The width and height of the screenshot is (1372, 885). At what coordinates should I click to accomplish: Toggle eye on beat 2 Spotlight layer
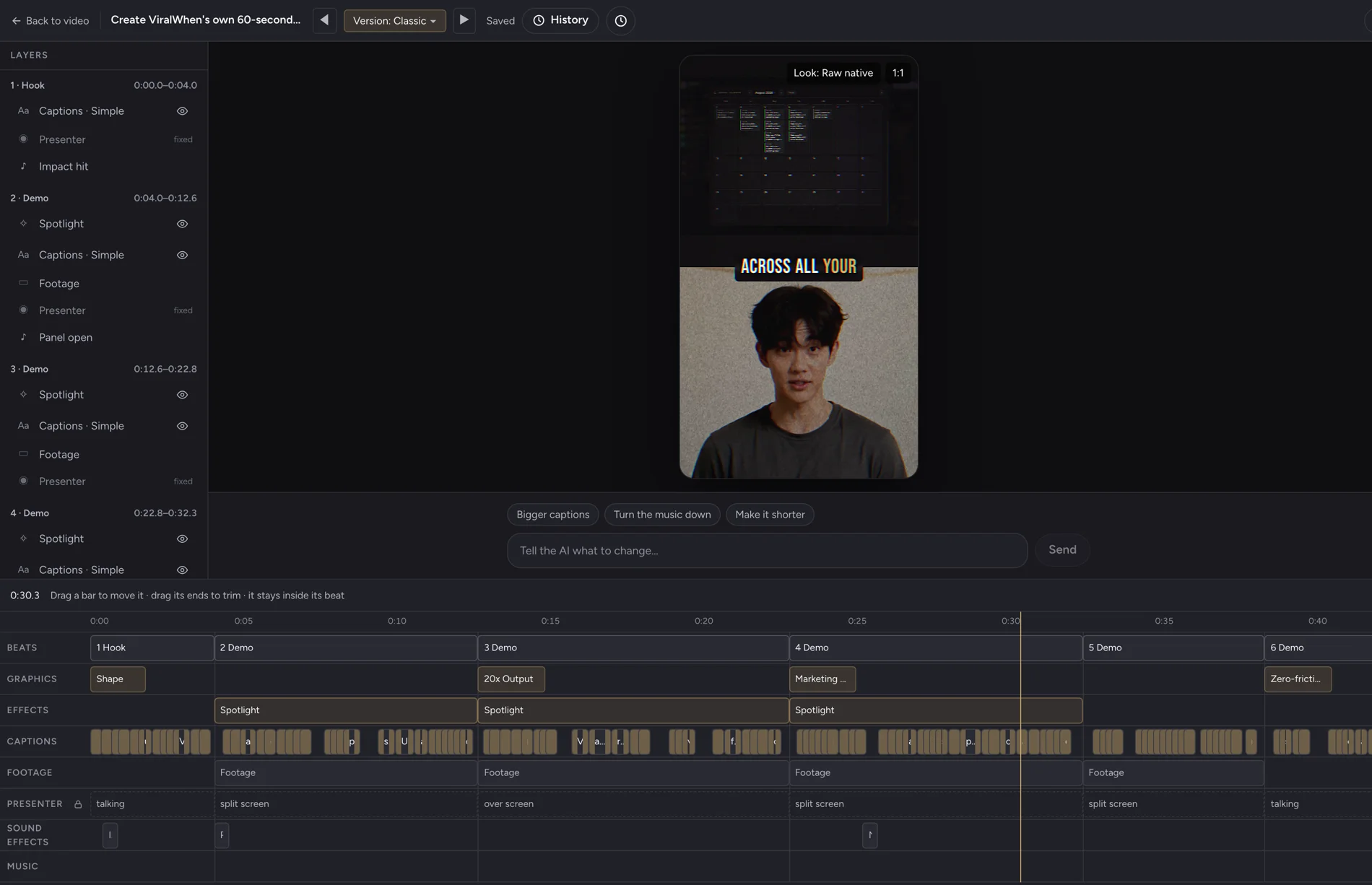coord(182,224)
